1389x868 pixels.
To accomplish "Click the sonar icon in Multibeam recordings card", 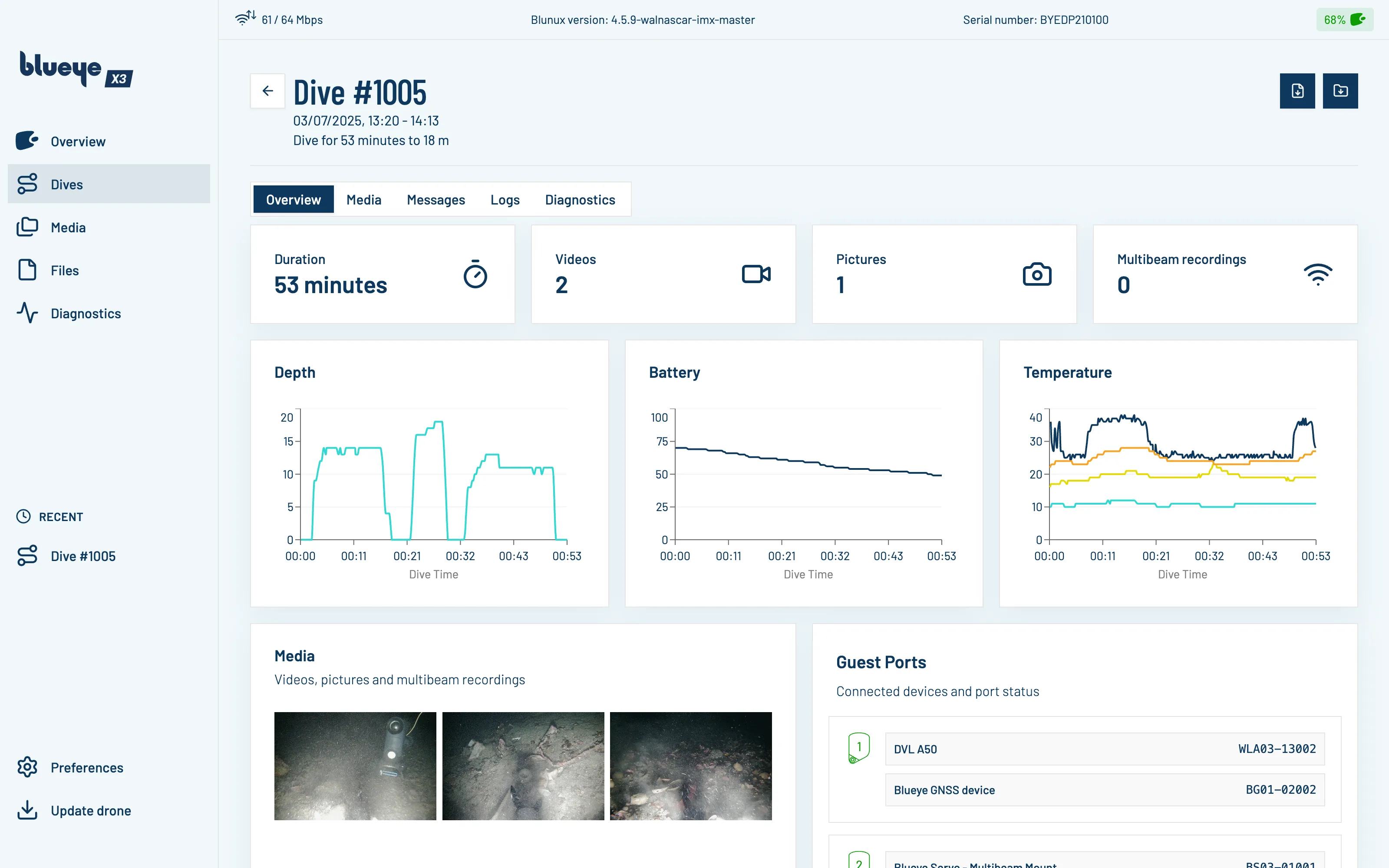I will 1318,274.
